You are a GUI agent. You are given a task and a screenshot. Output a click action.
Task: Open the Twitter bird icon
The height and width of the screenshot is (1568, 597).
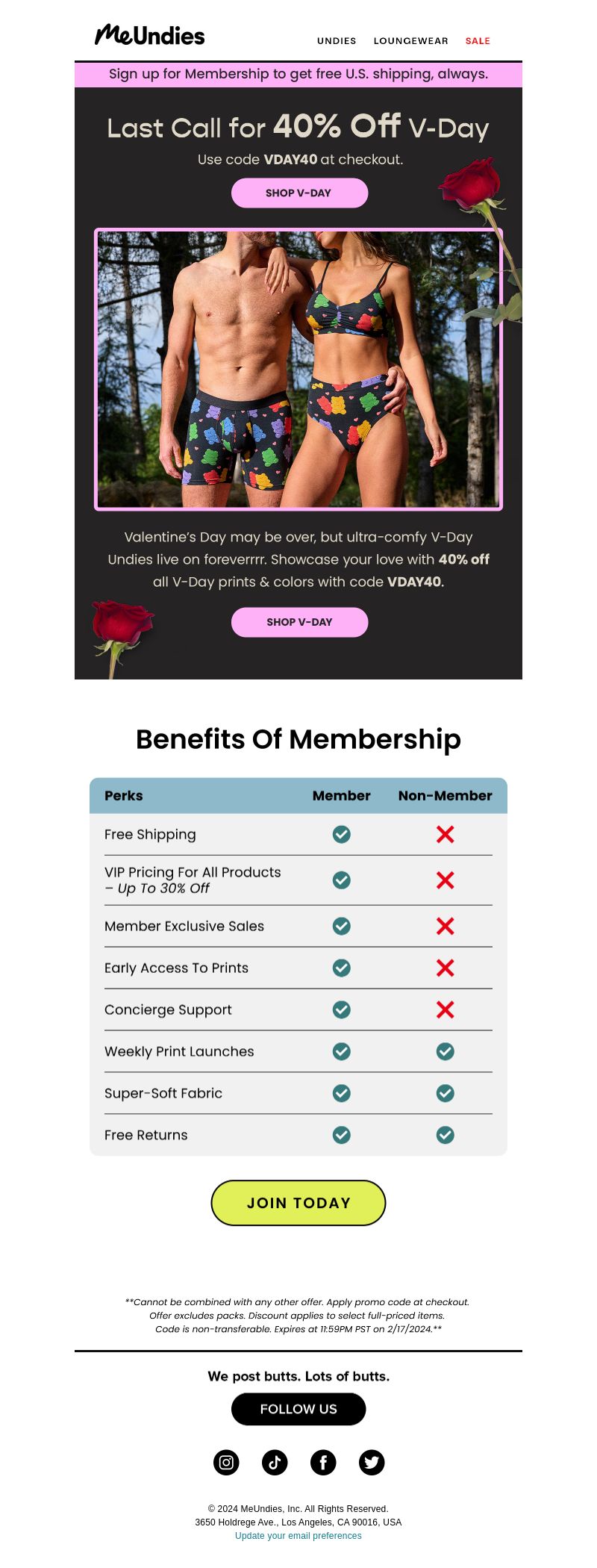(372, 1462)
